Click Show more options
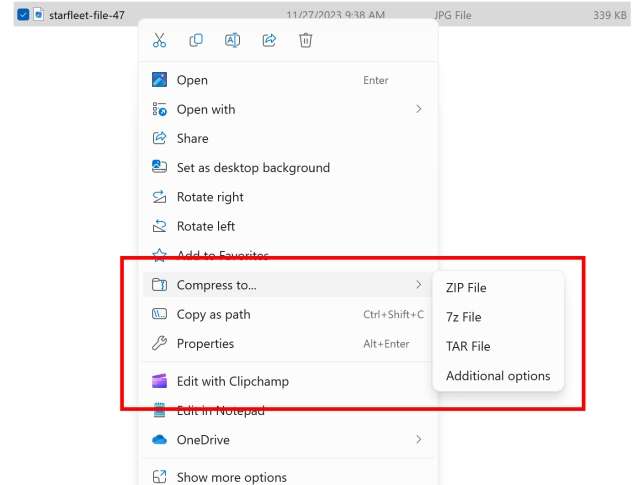The width and height of the screenshot is (640, 485). click(x=231, y=477)
